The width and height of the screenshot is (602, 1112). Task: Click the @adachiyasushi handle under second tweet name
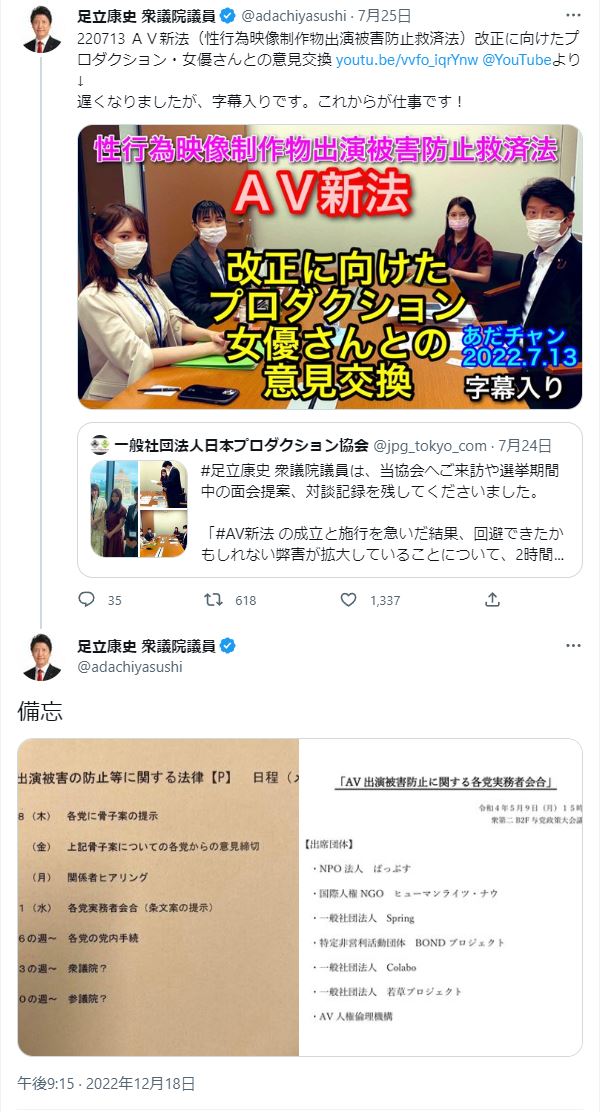(130, 667)
